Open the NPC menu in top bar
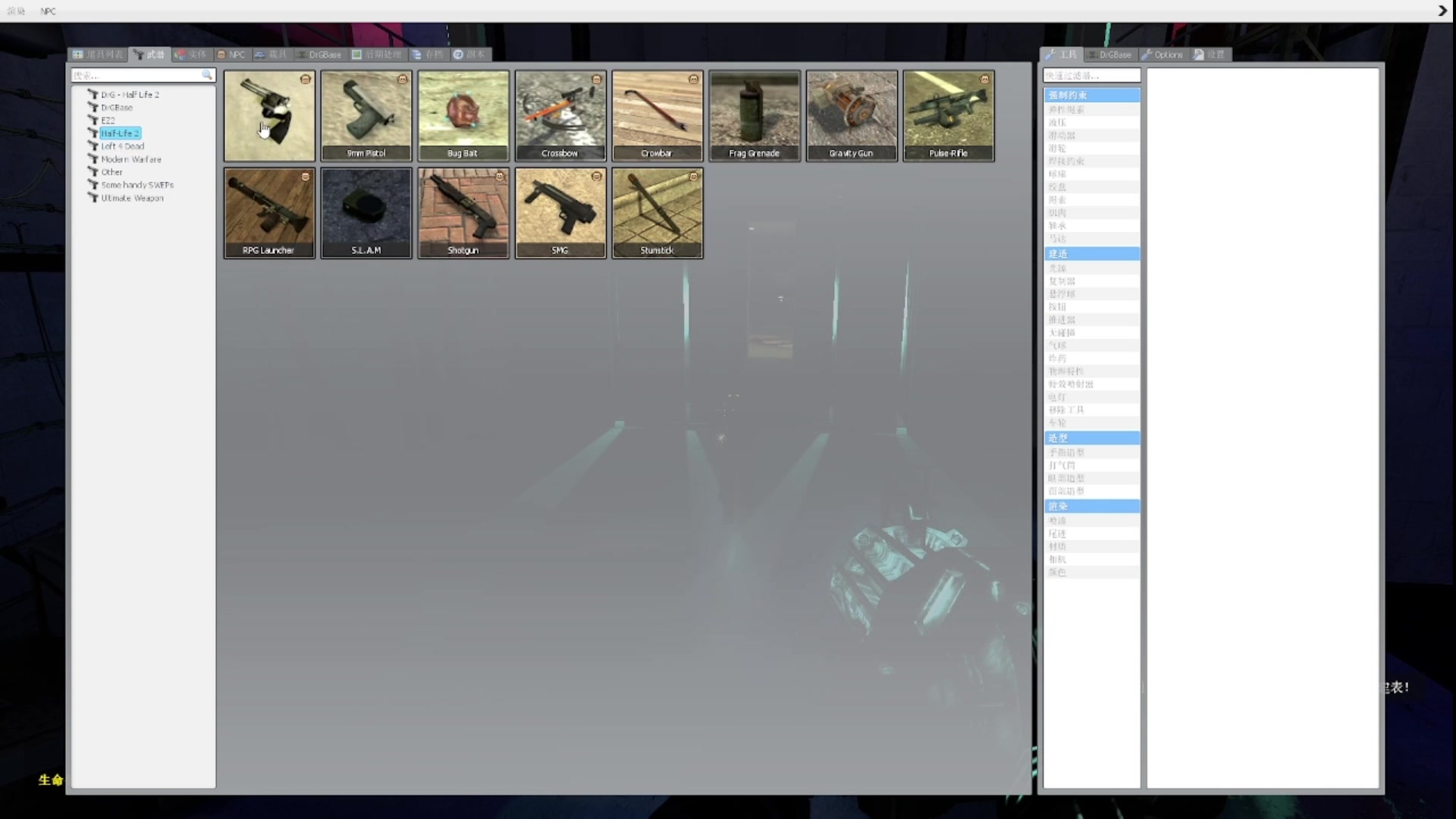1456x819 pixels. pyautogui.click(x=48, y=11)
